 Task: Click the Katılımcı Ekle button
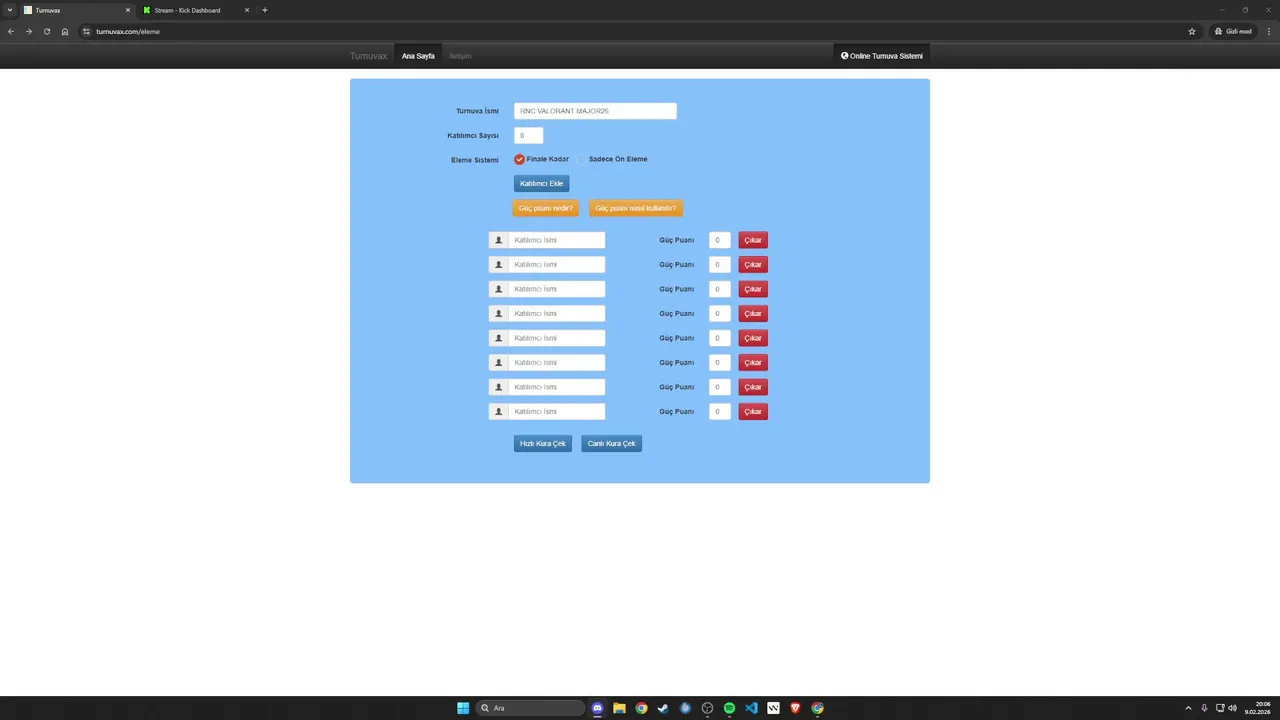click(x=541, y=184)
